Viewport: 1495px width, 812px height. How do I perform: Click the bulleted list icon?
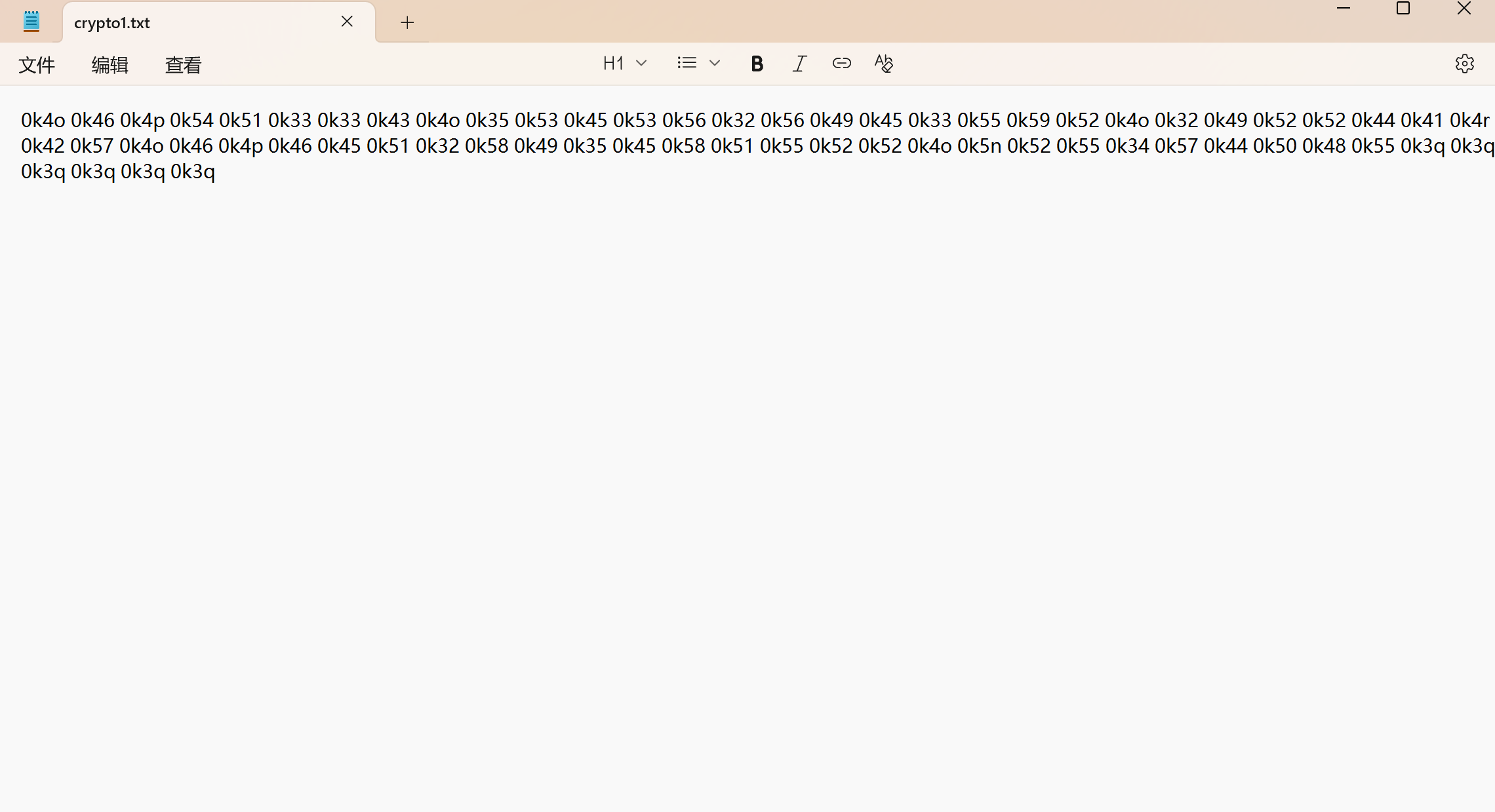click(x=687, y=64)
